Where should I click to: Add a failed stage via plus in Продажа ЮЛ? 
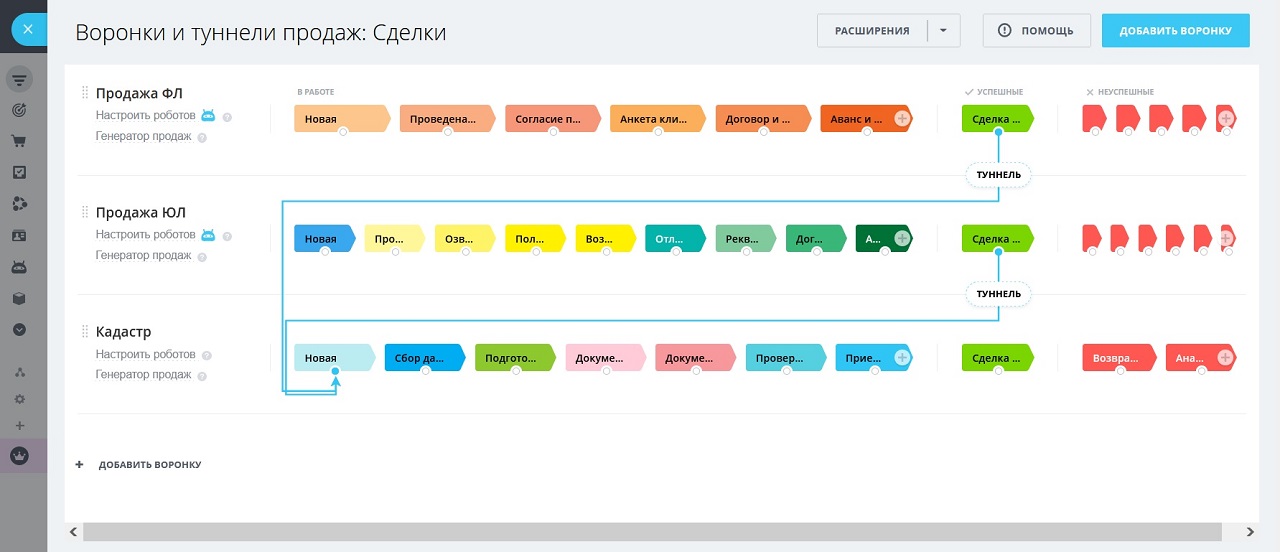click(x=1226, y=238)
